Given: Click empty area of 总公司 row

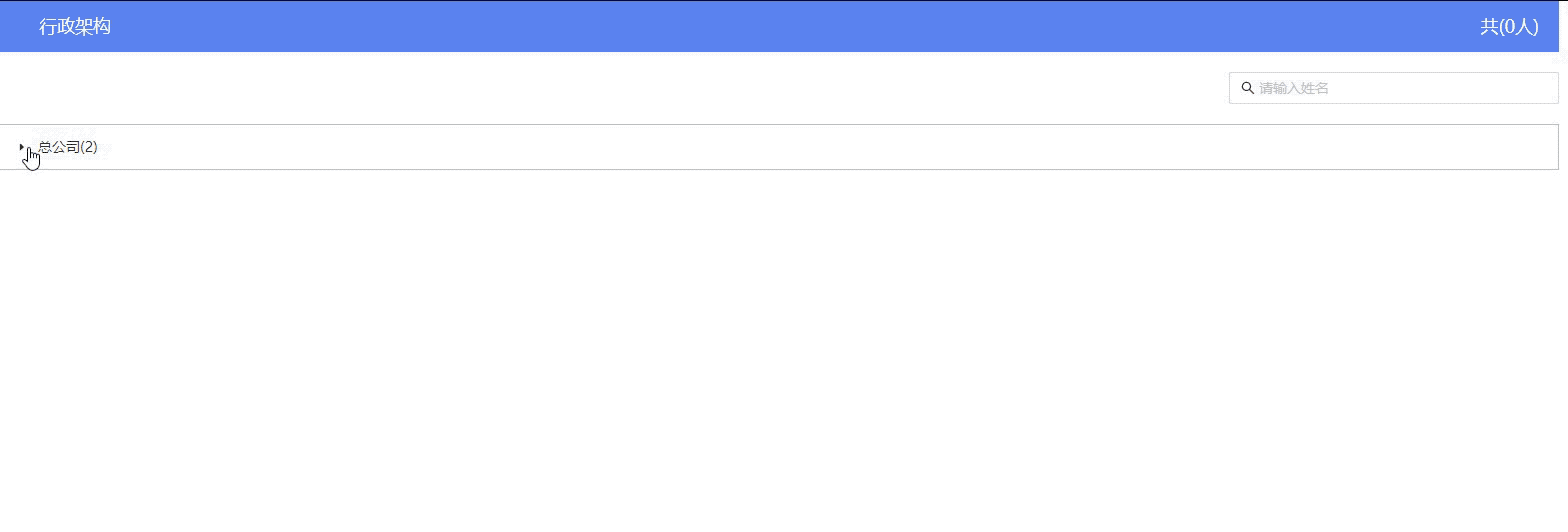Looking at the screenshot, I should click(x=800, y=147).
